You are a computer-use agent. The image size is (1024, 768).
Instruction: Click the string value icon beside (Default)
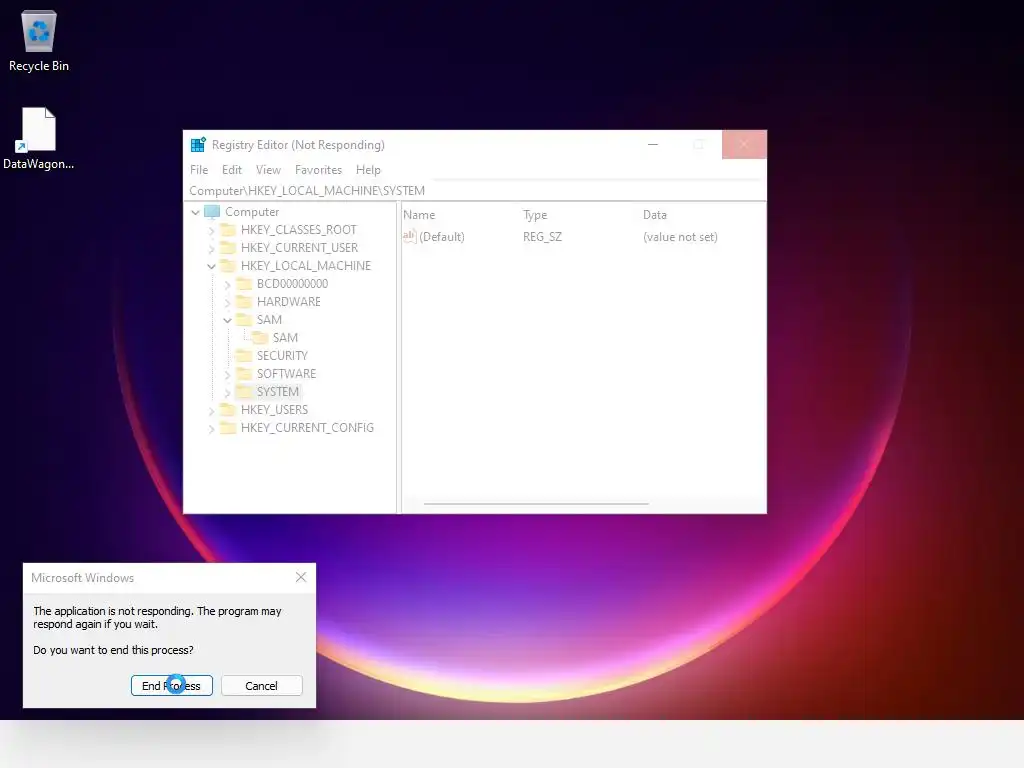click(409, 236)
